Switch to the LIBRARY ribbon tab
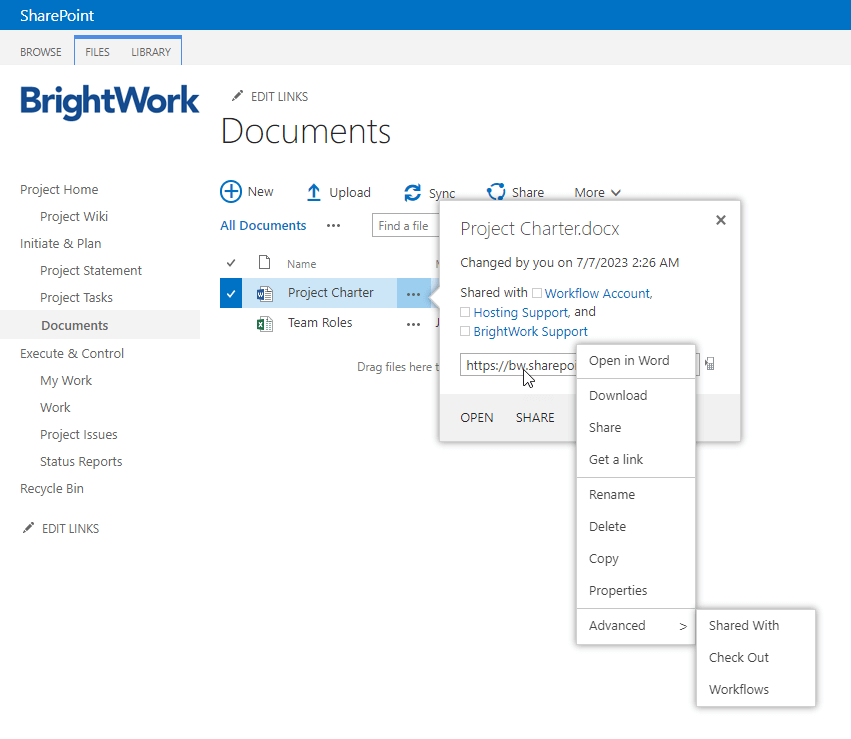Image resolution: width=851 pixels, height=739 pixels. point(151,52)
